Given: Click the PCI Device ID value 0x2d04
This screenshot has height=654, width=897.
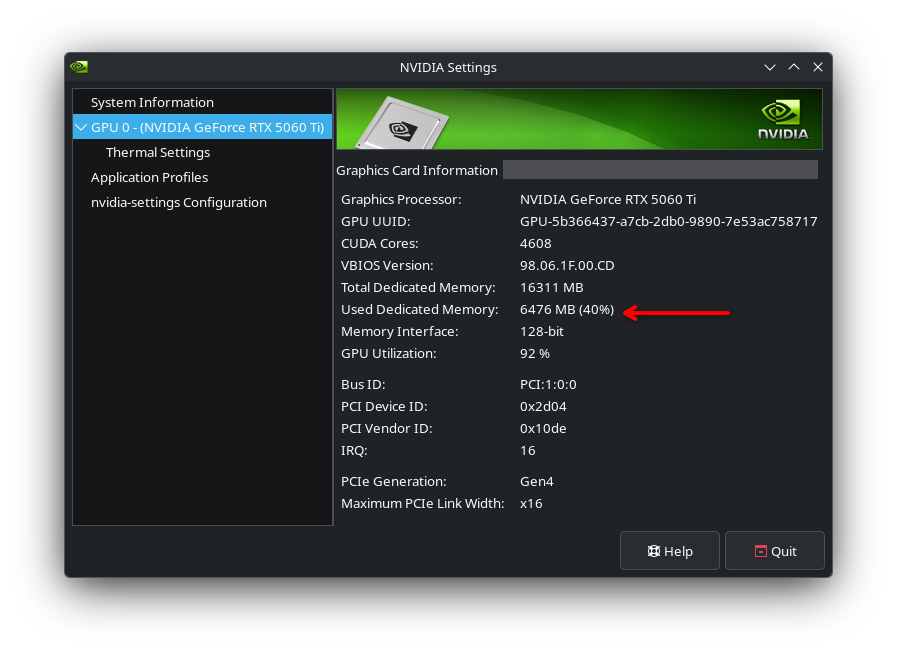Looking at the screenshot, I should click(x=543, y=407).
